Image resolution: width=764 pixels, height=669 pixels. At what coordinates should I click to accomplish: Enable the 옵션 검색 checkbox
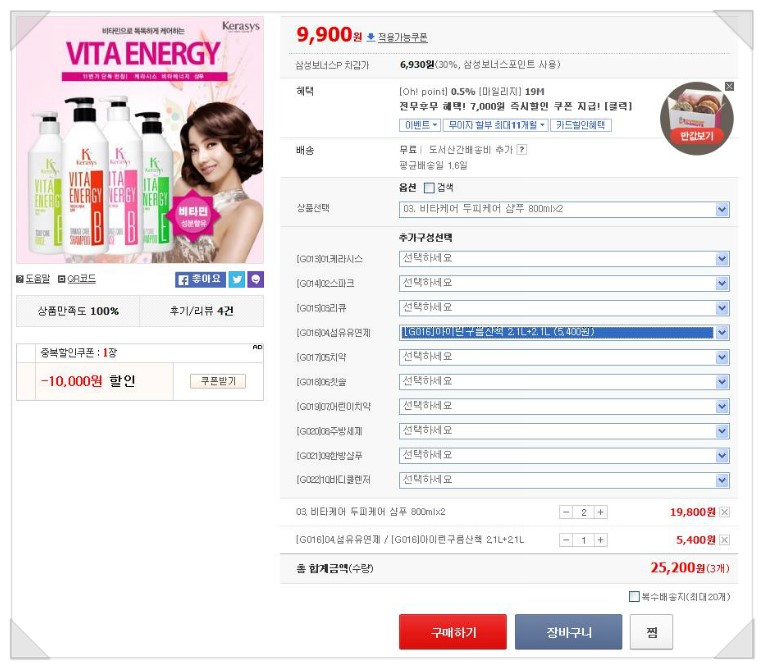pos(429,188)
